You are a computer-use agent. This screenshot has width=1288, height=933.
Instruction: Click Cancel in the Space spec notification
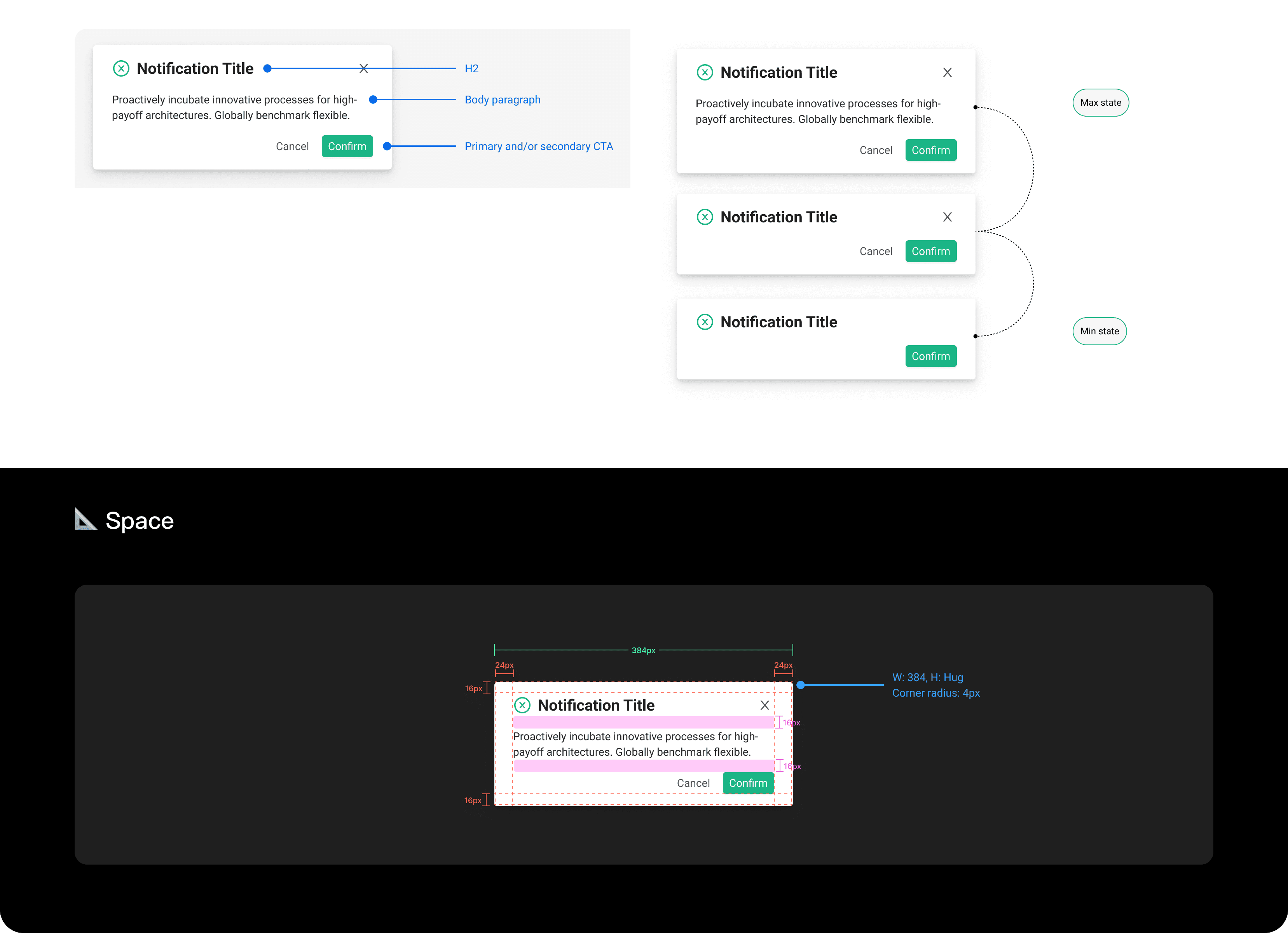click(693, 783)
